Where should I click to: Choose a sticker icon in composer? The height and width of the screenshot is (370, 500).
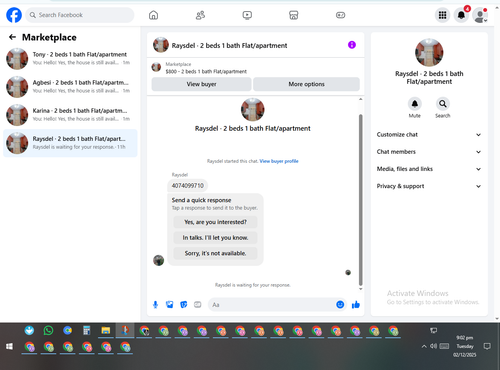pos(184,304)
